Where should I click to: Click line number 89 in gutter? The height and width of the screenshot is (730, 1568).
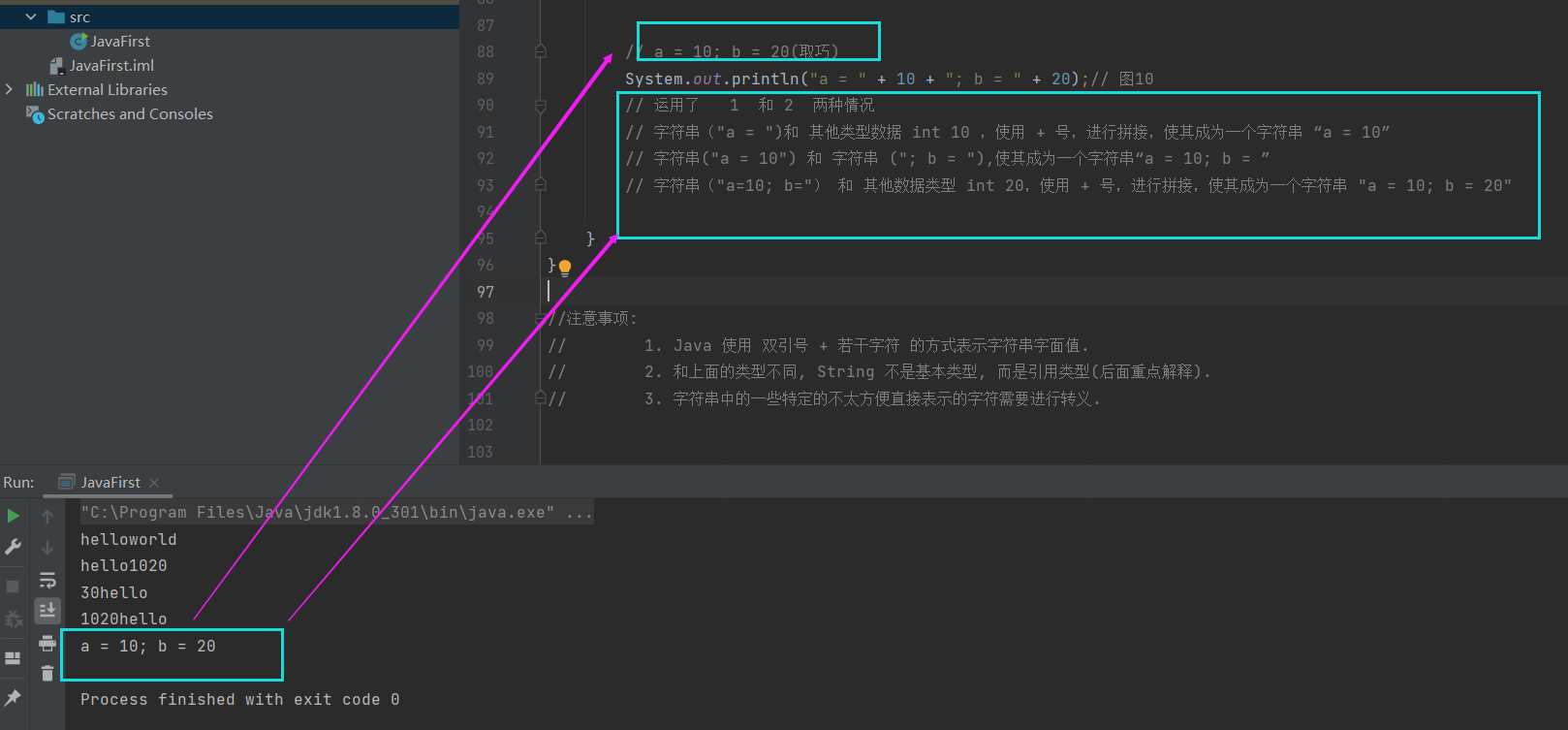[486, 79]
